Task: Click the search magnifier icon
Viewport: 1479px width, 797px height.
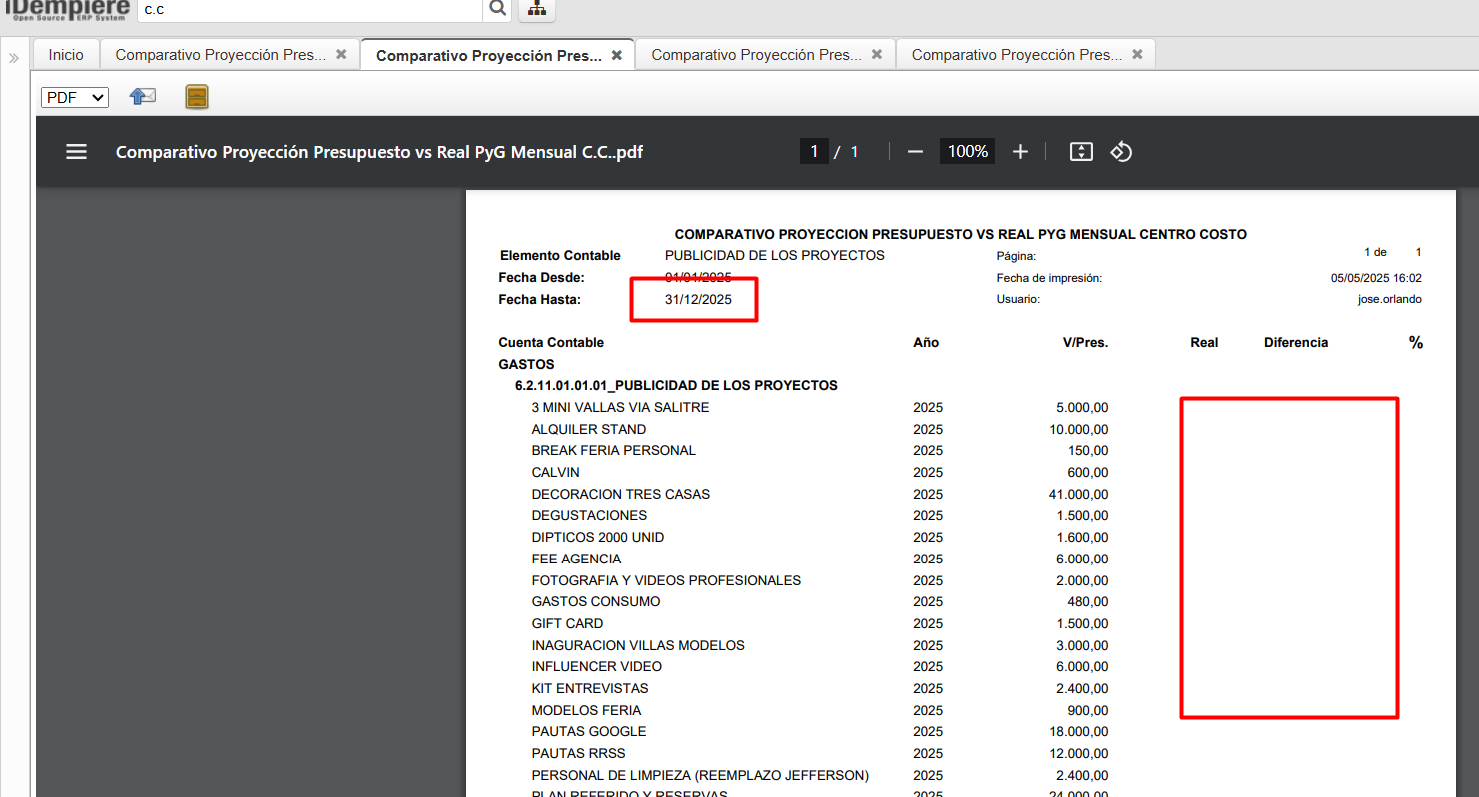Action: (496, 9)
